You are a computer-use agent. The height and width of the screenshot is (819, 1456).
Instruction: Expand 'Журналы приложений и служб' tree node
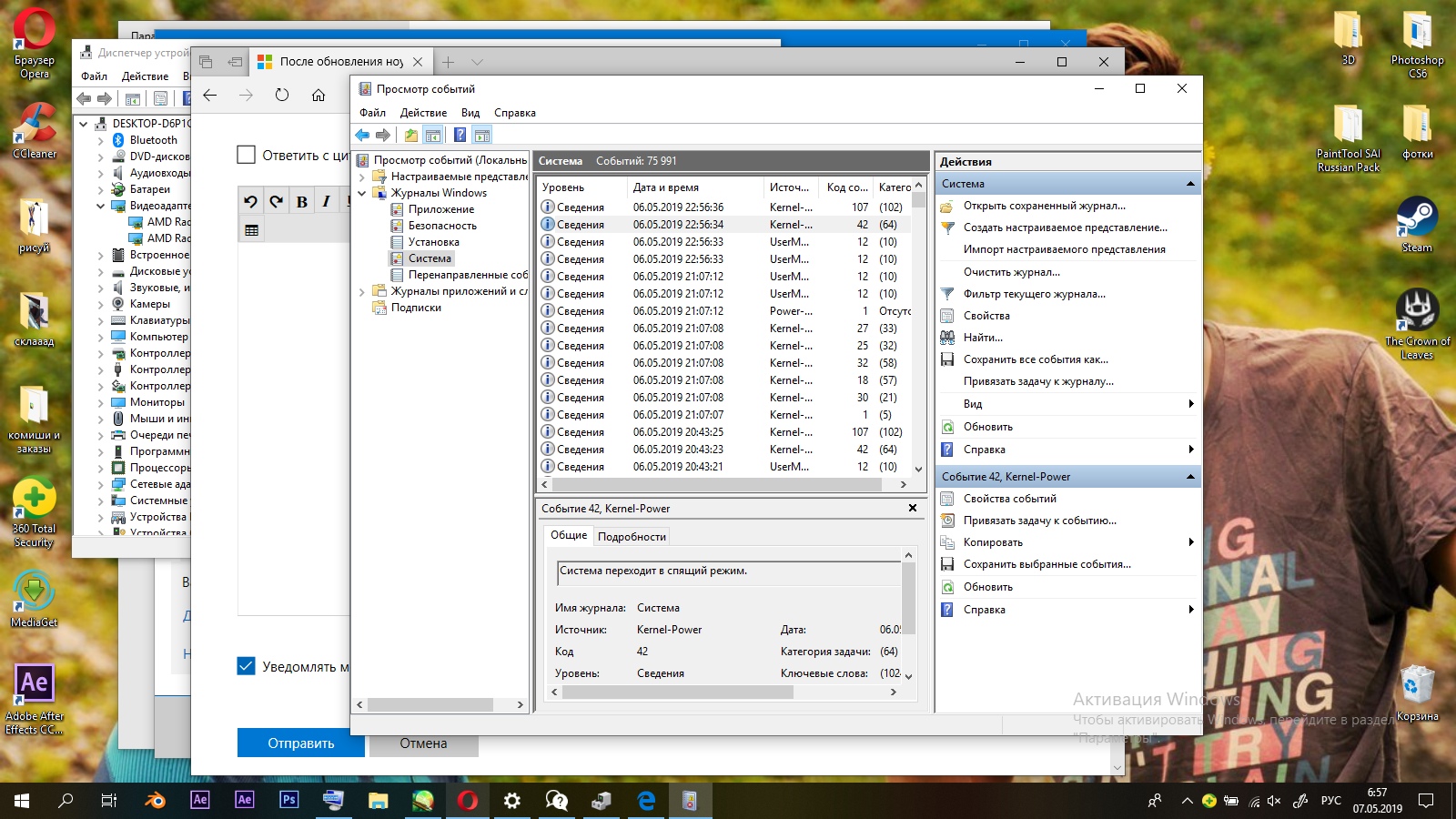[x=361, y=291]
